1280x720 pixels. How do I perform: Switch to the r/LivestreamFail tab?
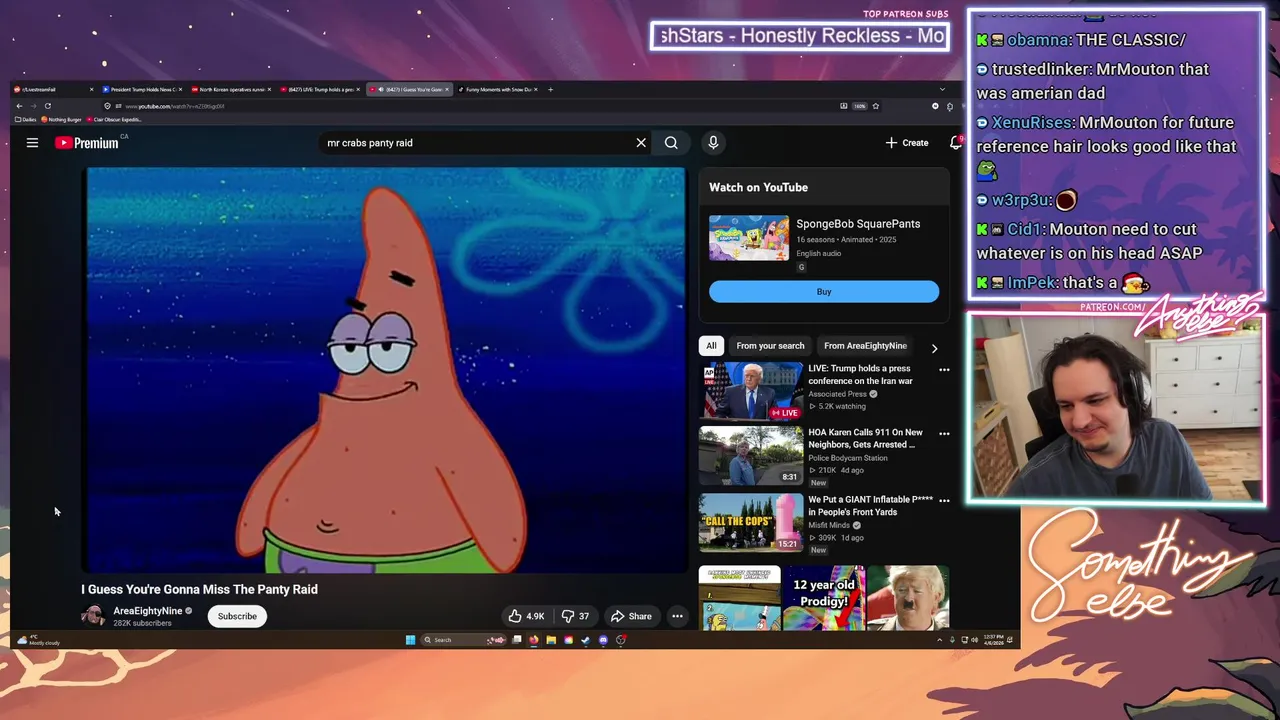(54, 89)
